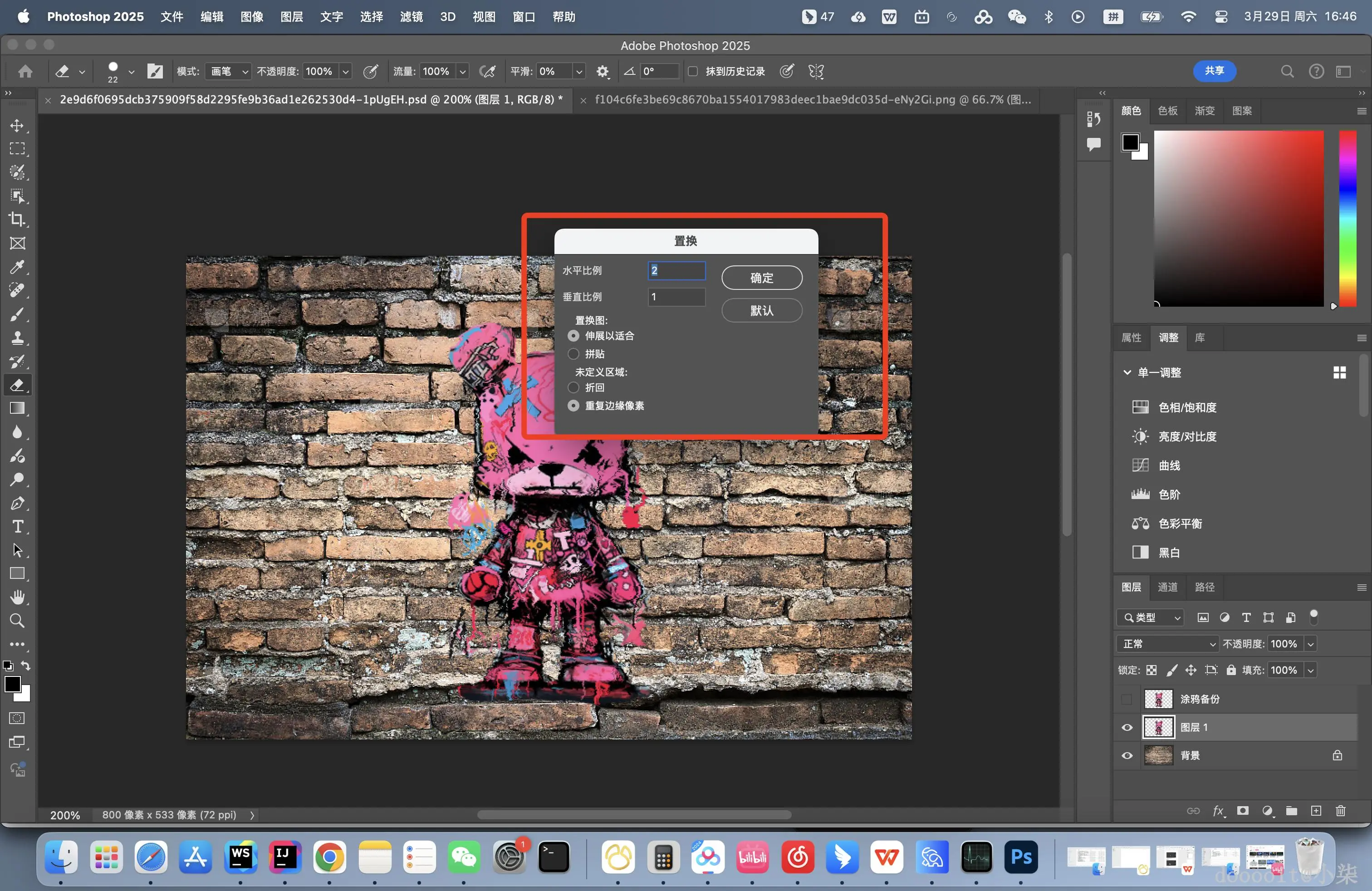Open the 模式 画笔 dropdown
The height and width of the screenshot is (891, 1372).
point(228,72)
